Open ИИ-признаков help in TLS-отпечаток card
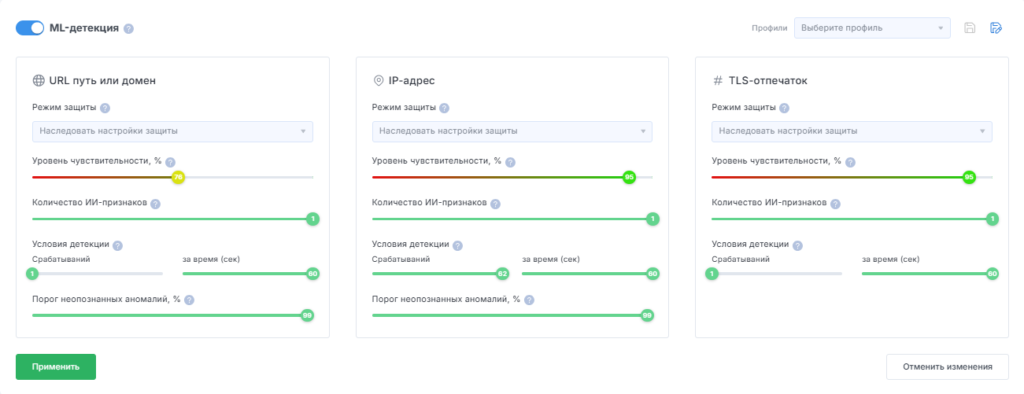The width and height of the screenshot is (1024, 394). (x=835, y=204)
